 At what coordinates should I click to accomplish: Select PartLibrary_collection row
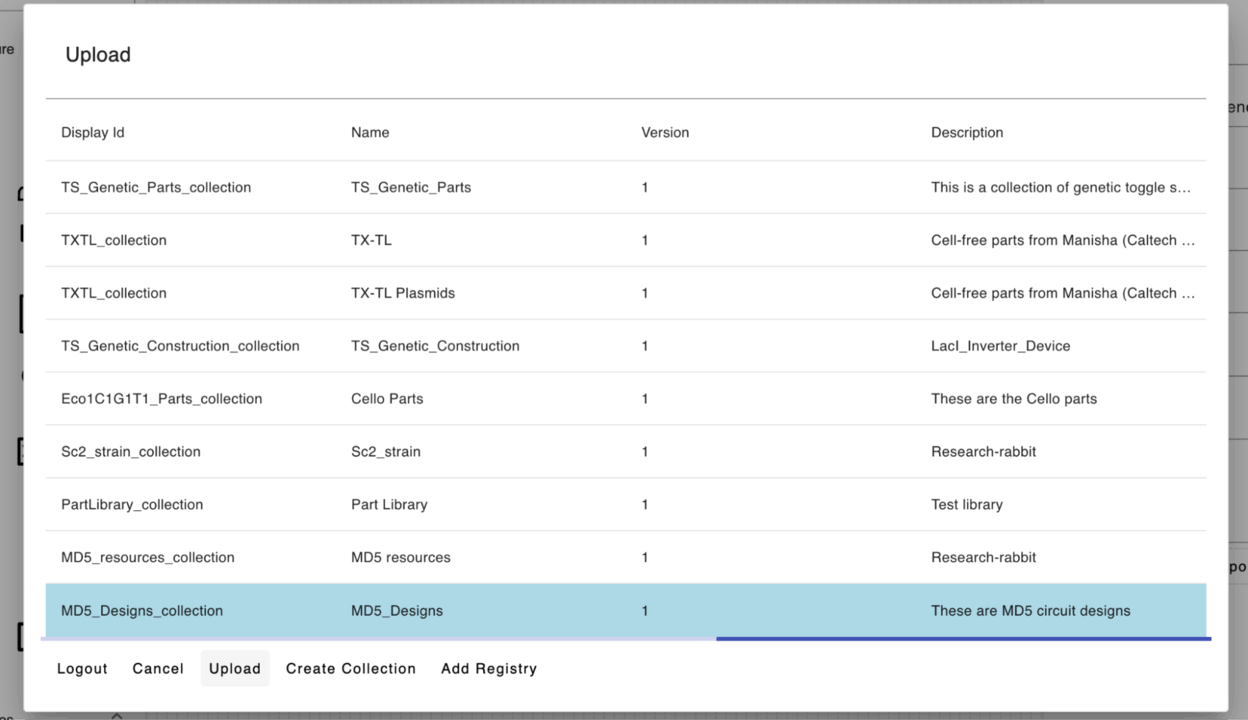[626, 505]
